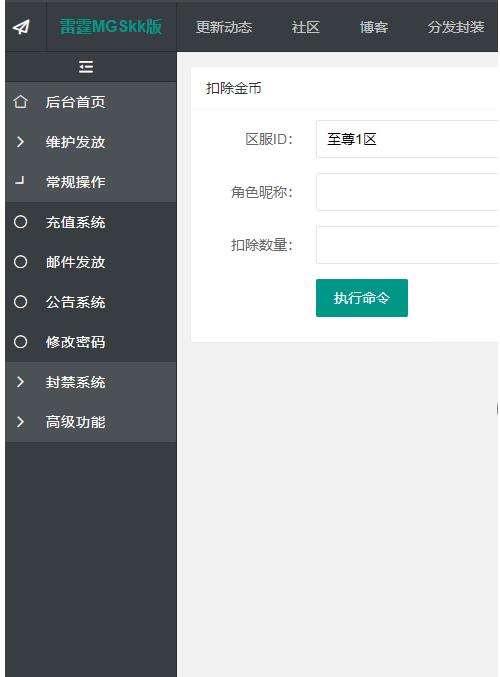Open the 高级功能 sidebar menu
This screenshot has width=500, height=677.
76,422
